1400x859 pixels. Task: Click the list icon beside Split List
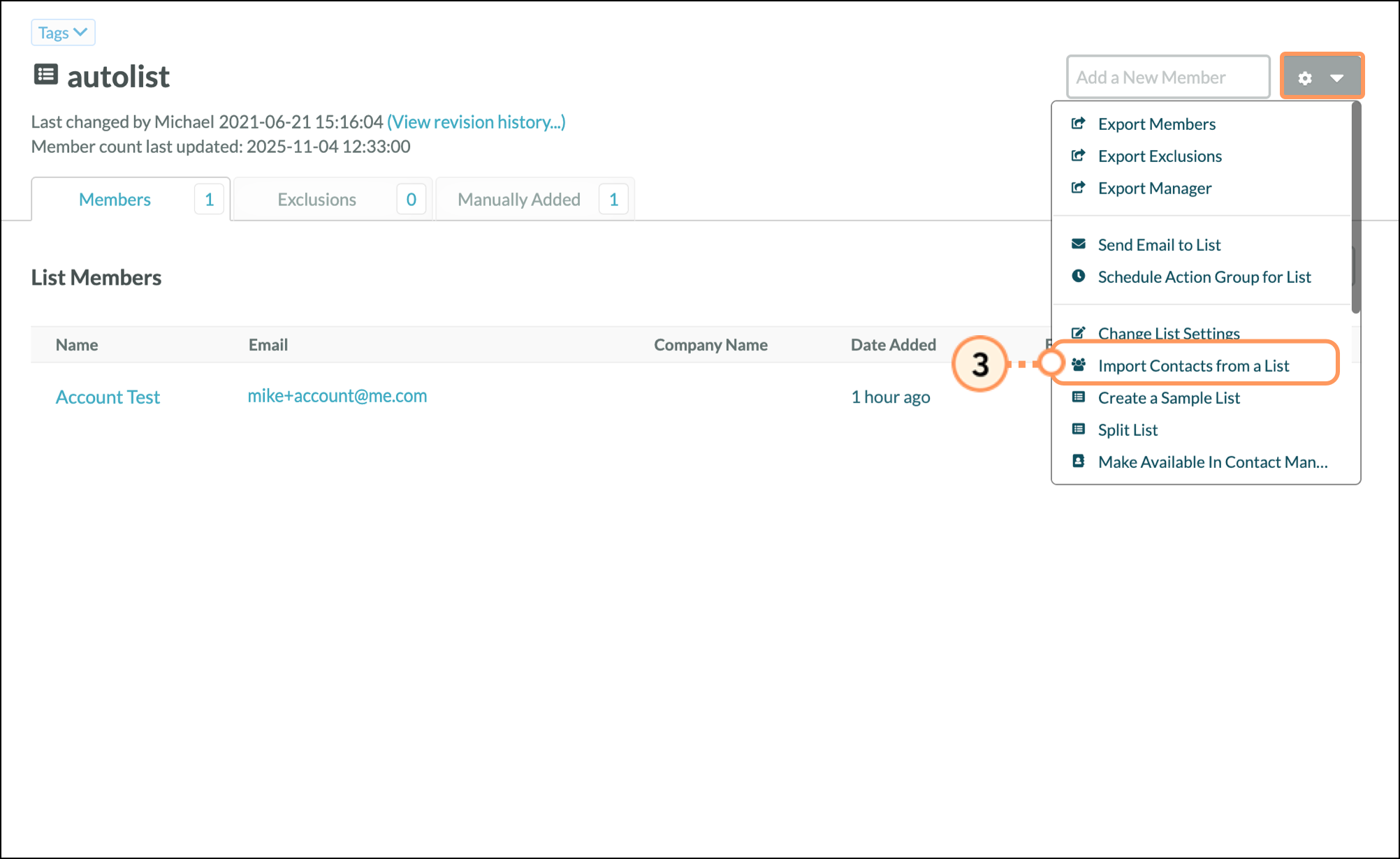1078,429
